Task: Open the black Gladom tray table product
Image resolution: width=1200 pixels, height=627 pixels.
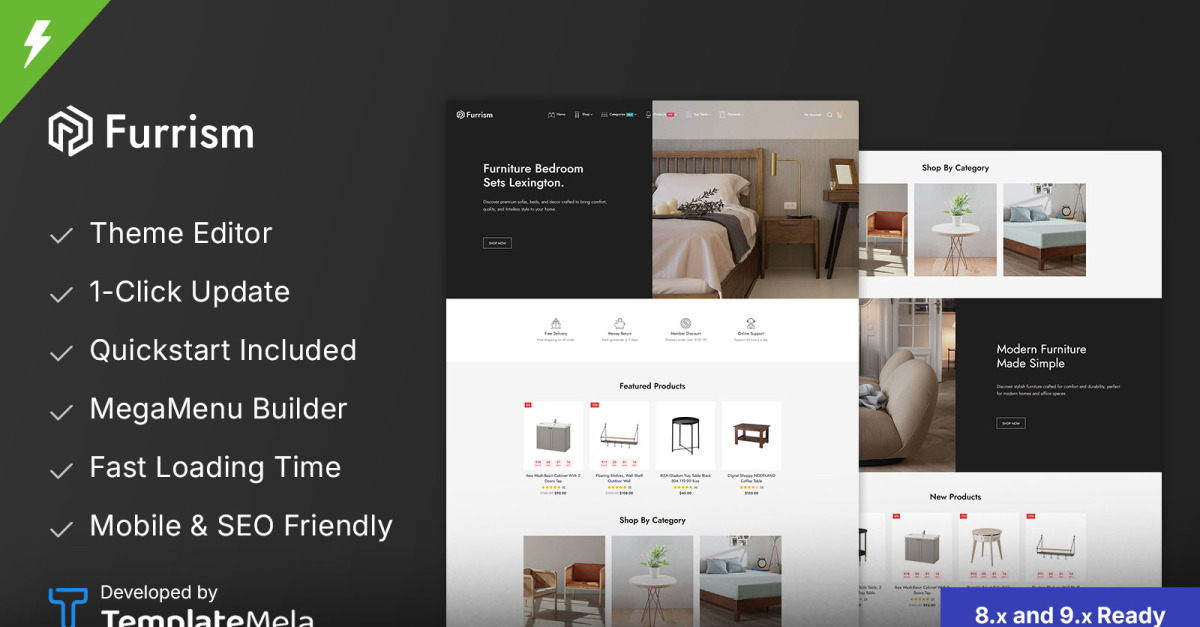Action: coord(685,436)
